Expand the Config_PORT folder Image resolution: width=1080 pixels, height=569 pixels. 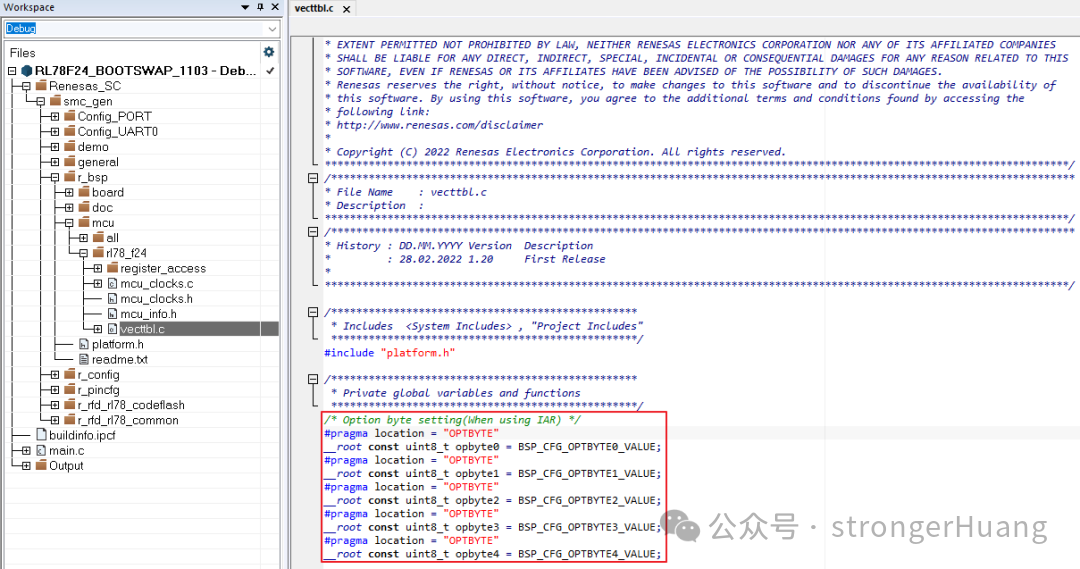[55, 117]
